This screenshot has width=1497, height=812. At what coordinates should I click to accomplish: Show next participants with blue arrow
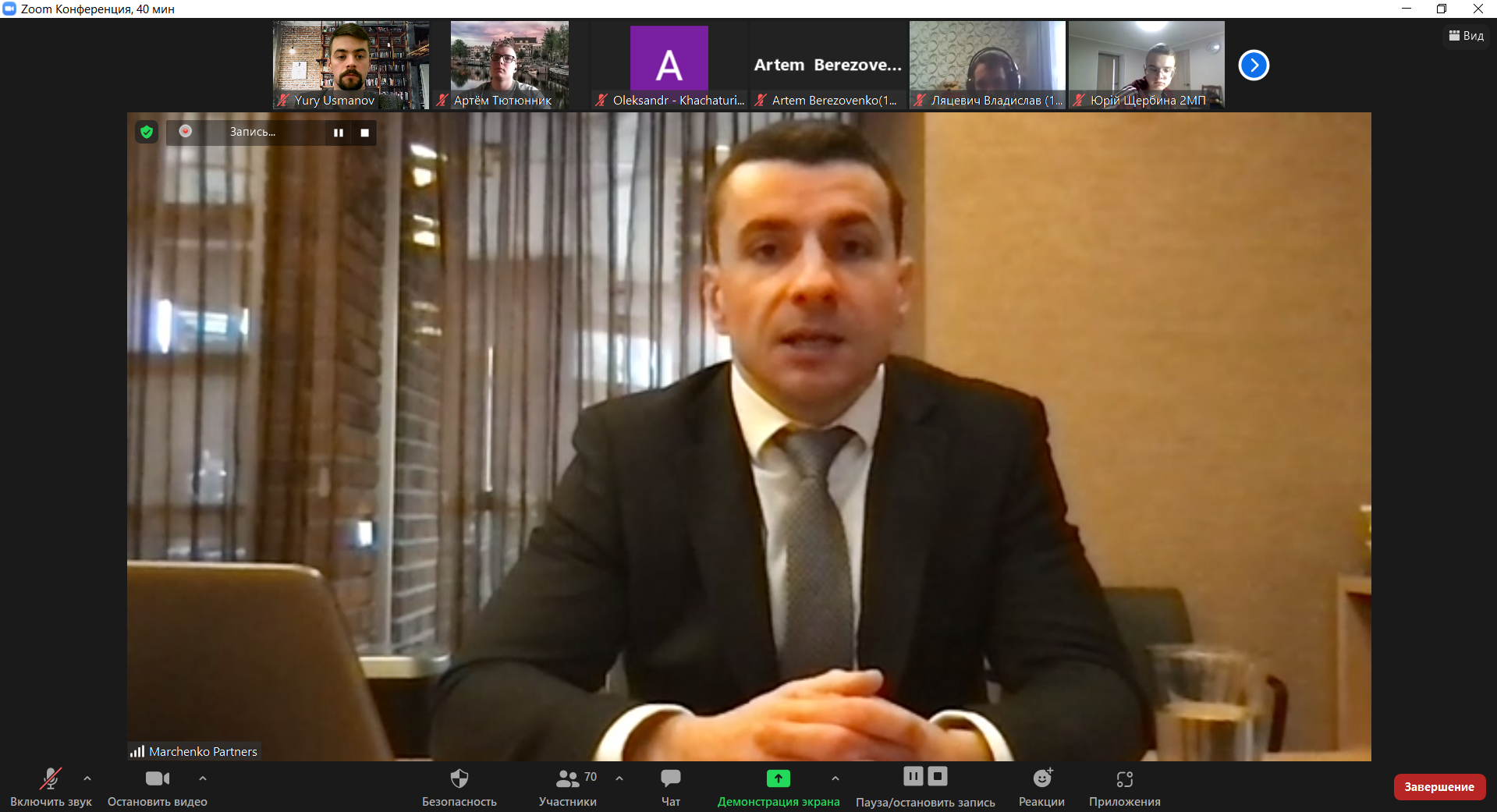(1254, 65)
